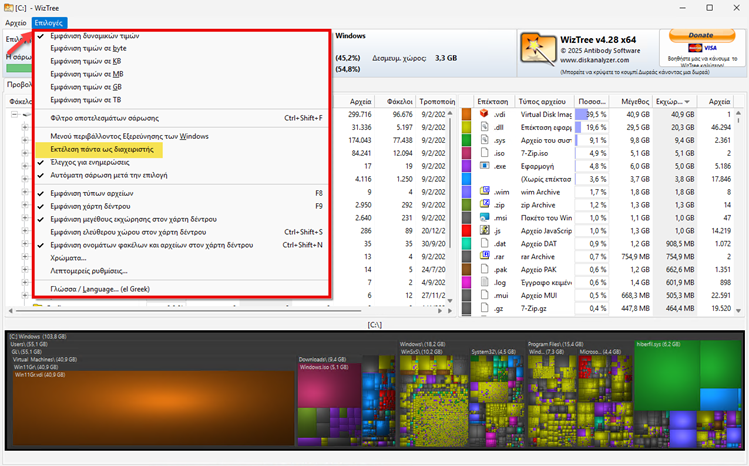Screen dimensions: 749x466
Task: Toggle 'Εμφάνιση δυναμικών τιμών' option
Action: [89, 35]
